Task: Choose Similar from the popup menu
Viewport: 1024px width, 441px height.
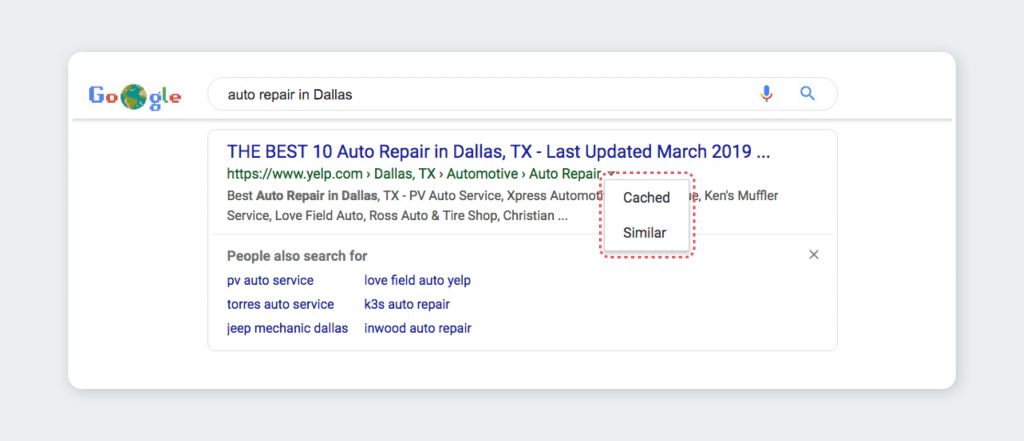Action: 645,233
